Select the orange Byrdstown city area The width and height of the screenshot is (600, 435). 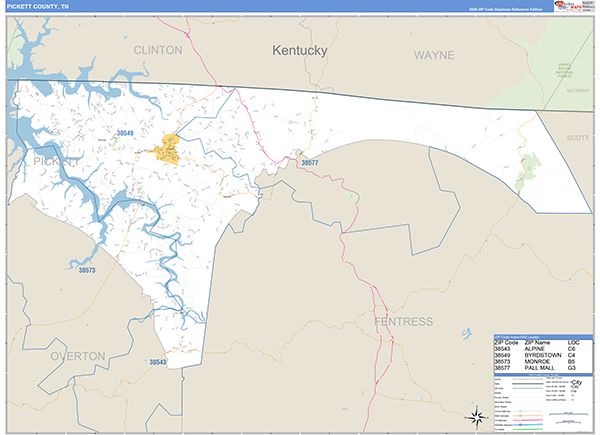(x=167, y=150)
